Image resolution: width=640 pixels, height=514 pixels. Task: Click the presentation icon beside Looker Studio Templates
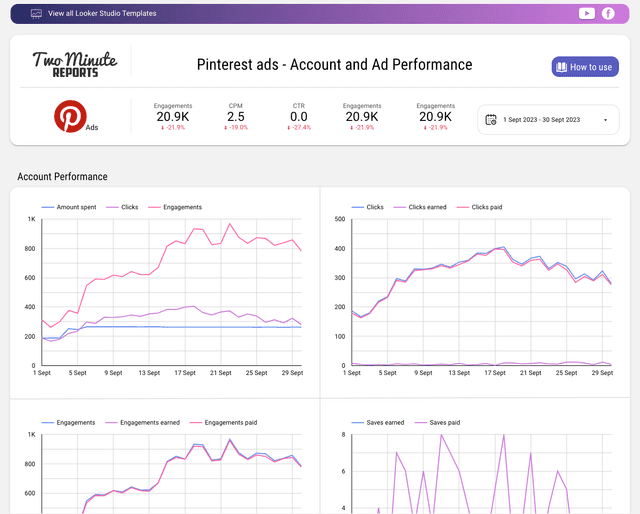click(x=36, y=13)
